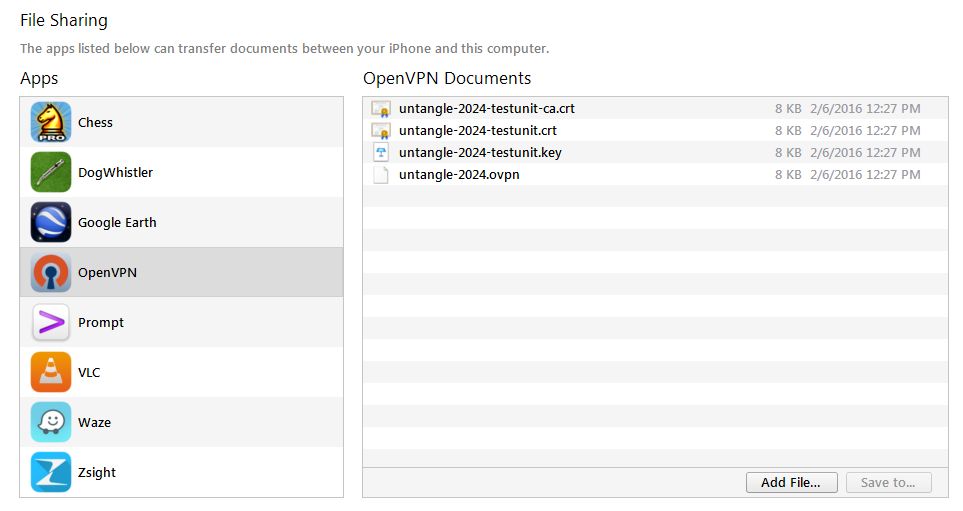Choose Google Earth label in Apps list
Image resolution: width=963 pixels, height=511 pixels.
117,223
